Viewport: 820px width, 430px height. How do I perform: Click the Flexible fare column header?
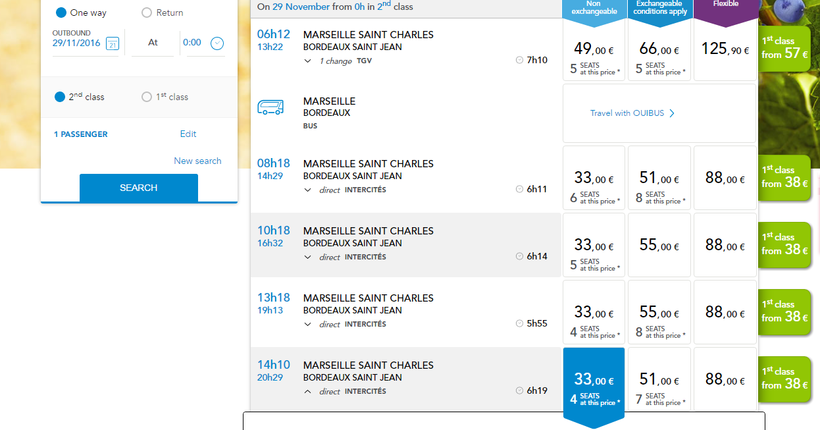(x=725, y=5)
